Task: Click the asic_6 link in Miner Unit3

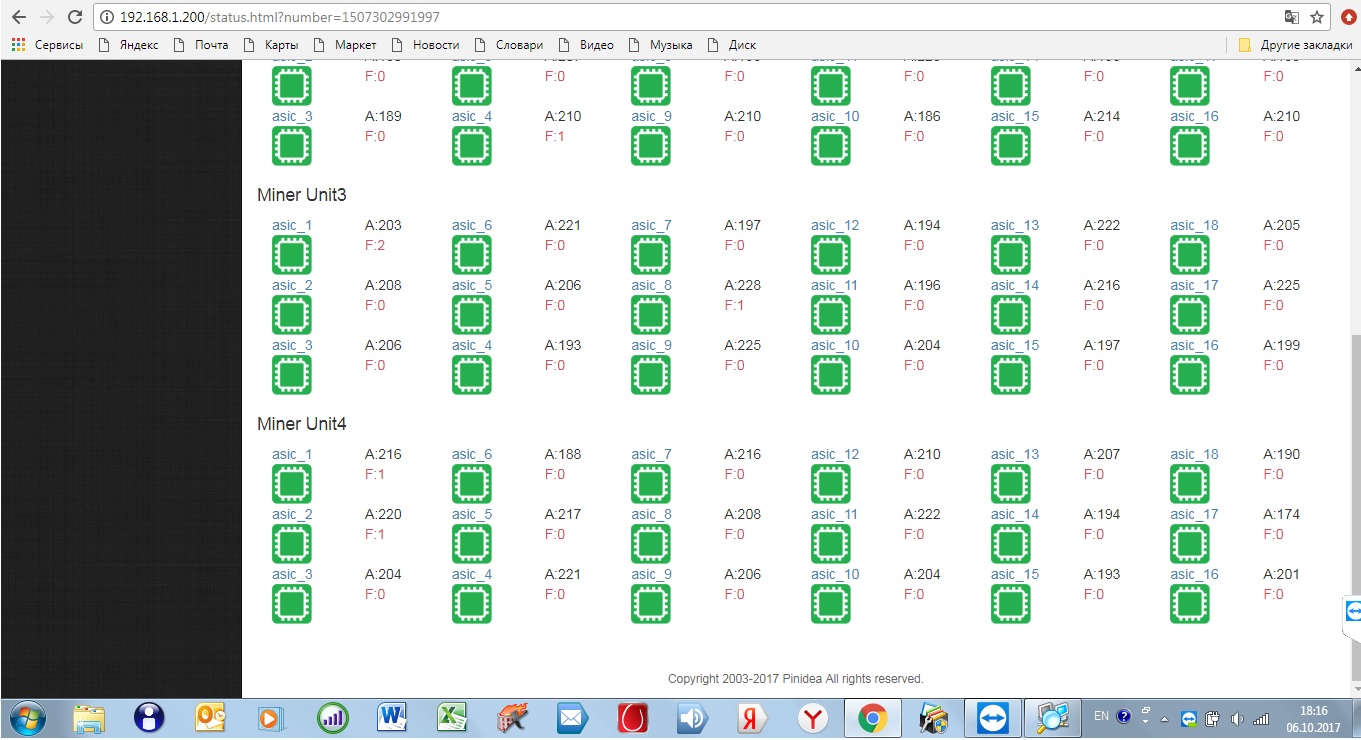Action: tap(471, 225)
